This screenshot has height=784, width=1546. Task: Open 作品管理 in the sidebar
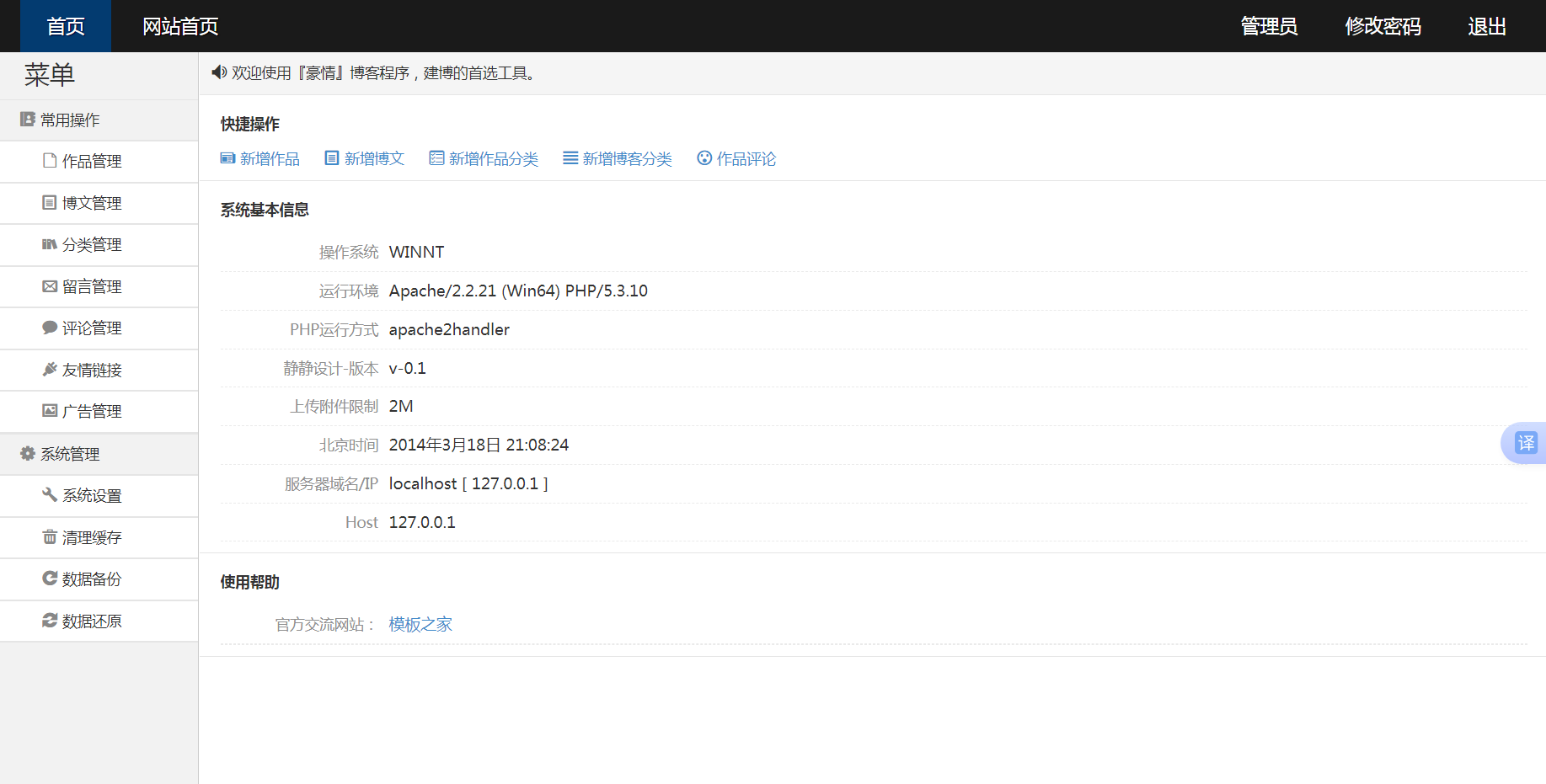92,162
